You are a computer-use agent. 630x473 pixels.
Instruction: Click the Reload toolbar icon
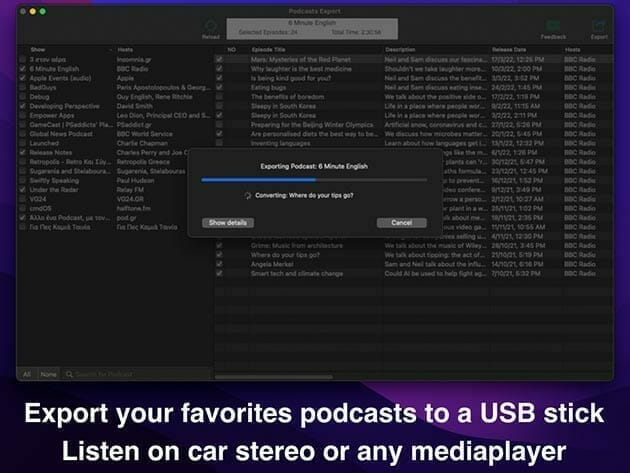click(210, 26)
